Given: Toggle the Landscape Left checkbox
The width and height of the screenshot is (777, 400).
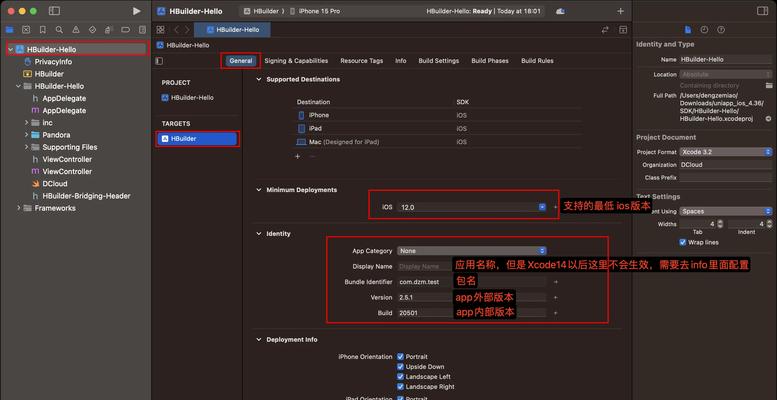Looking at the screenshot, I should pyautogui.click(x=401, y=377).
